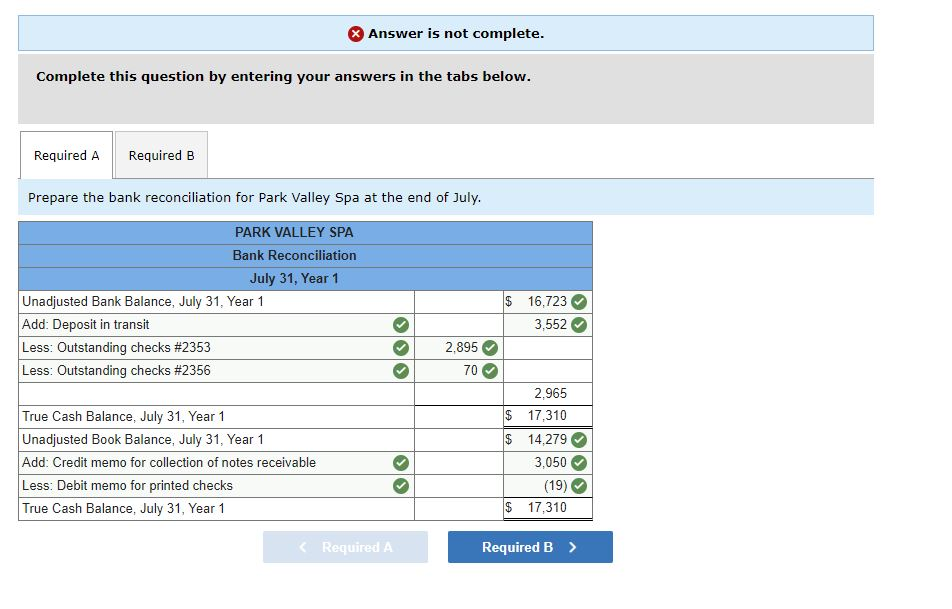Click green checkmark next to 70 amount

(490, 370)
